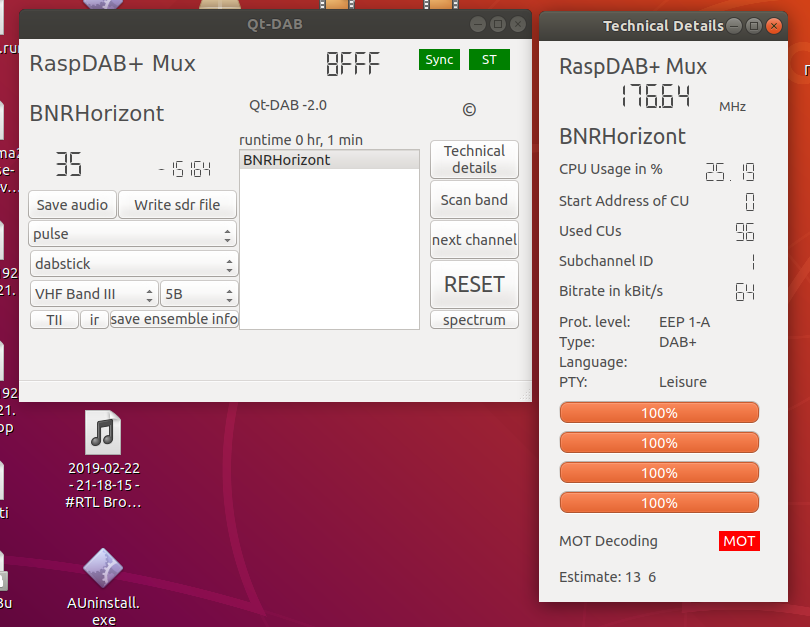
Task: Click the third 100% quality bar
Action: tap(659, 473)
